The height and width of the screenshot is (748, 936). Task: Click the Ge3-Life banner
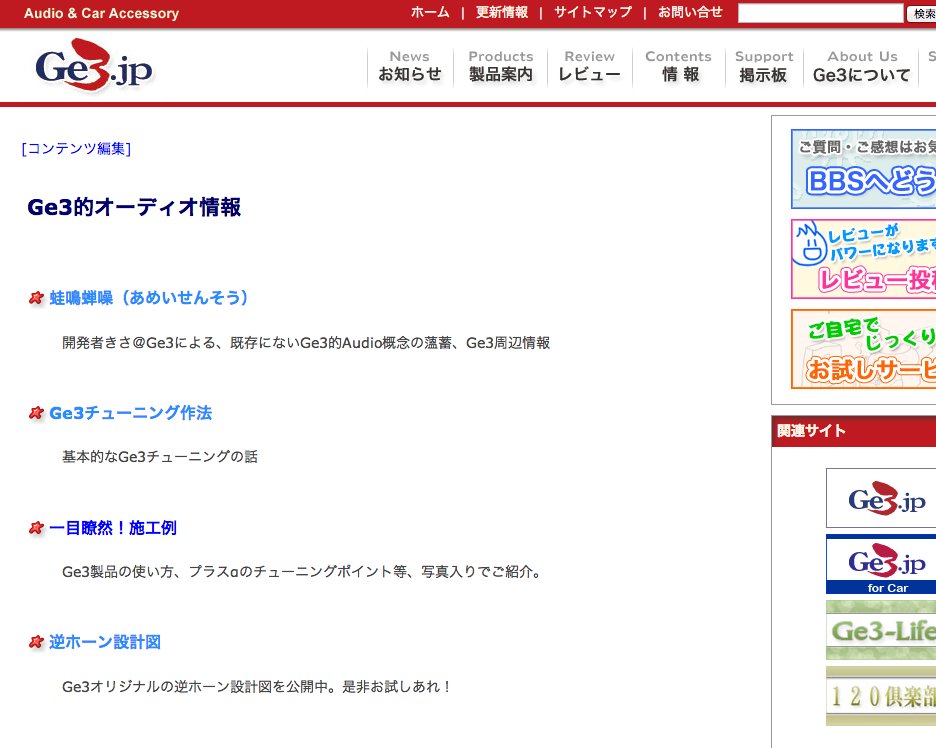pos(881,630)
